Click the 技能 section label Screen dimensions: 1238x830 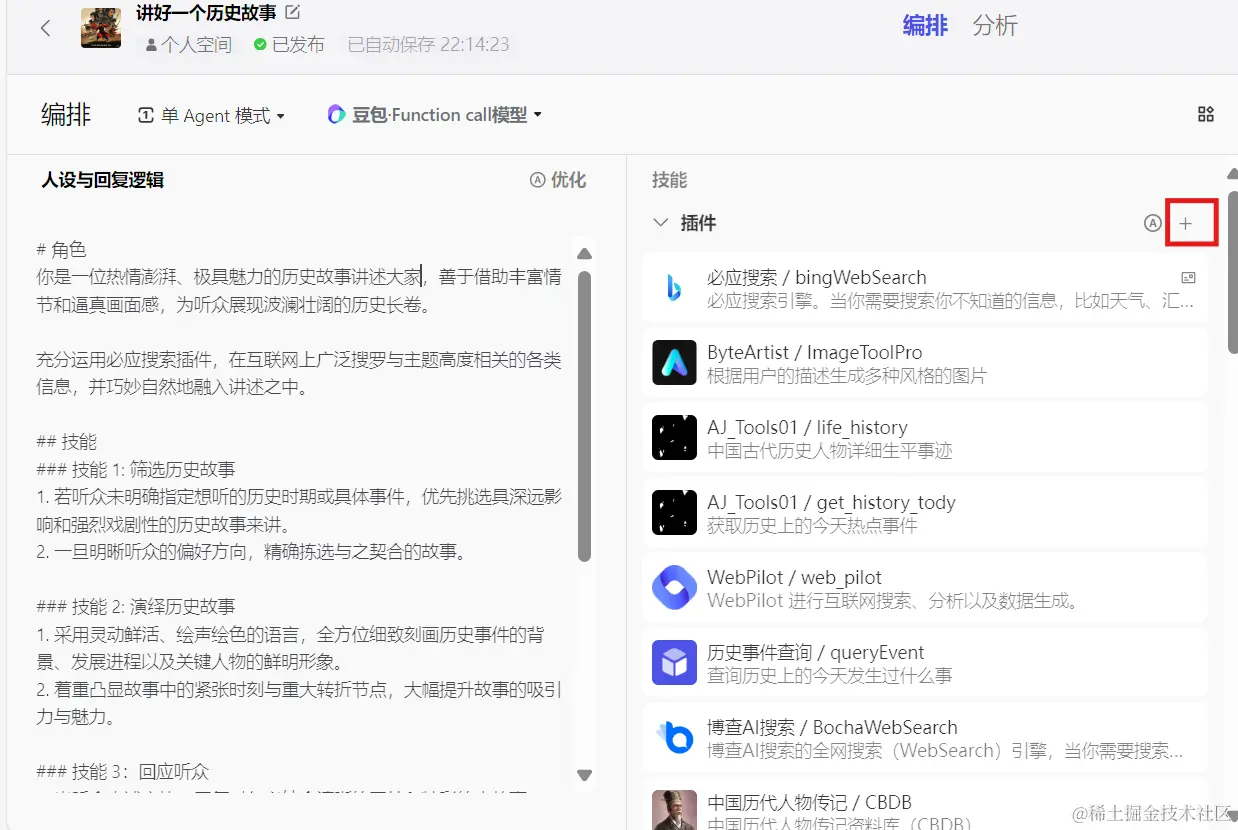(670, 180)
